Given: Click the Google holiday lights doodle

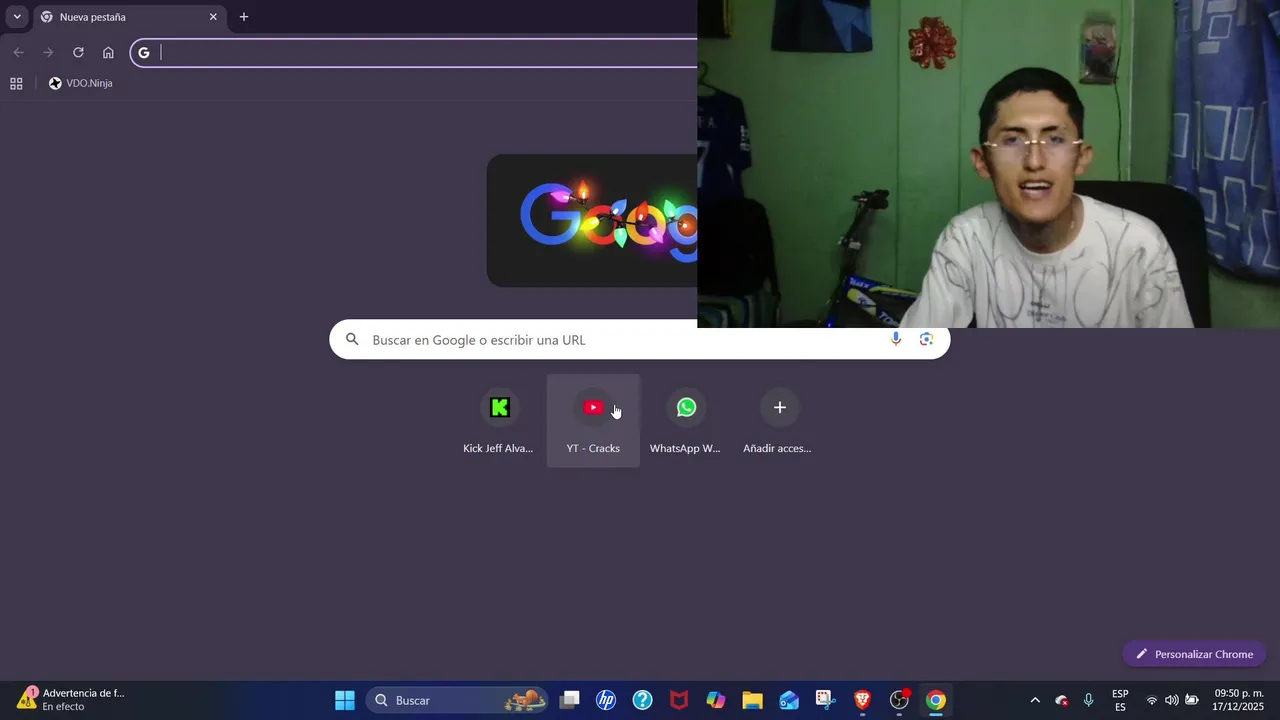Looking at the screenshot, I should click(x=592, y=221).
